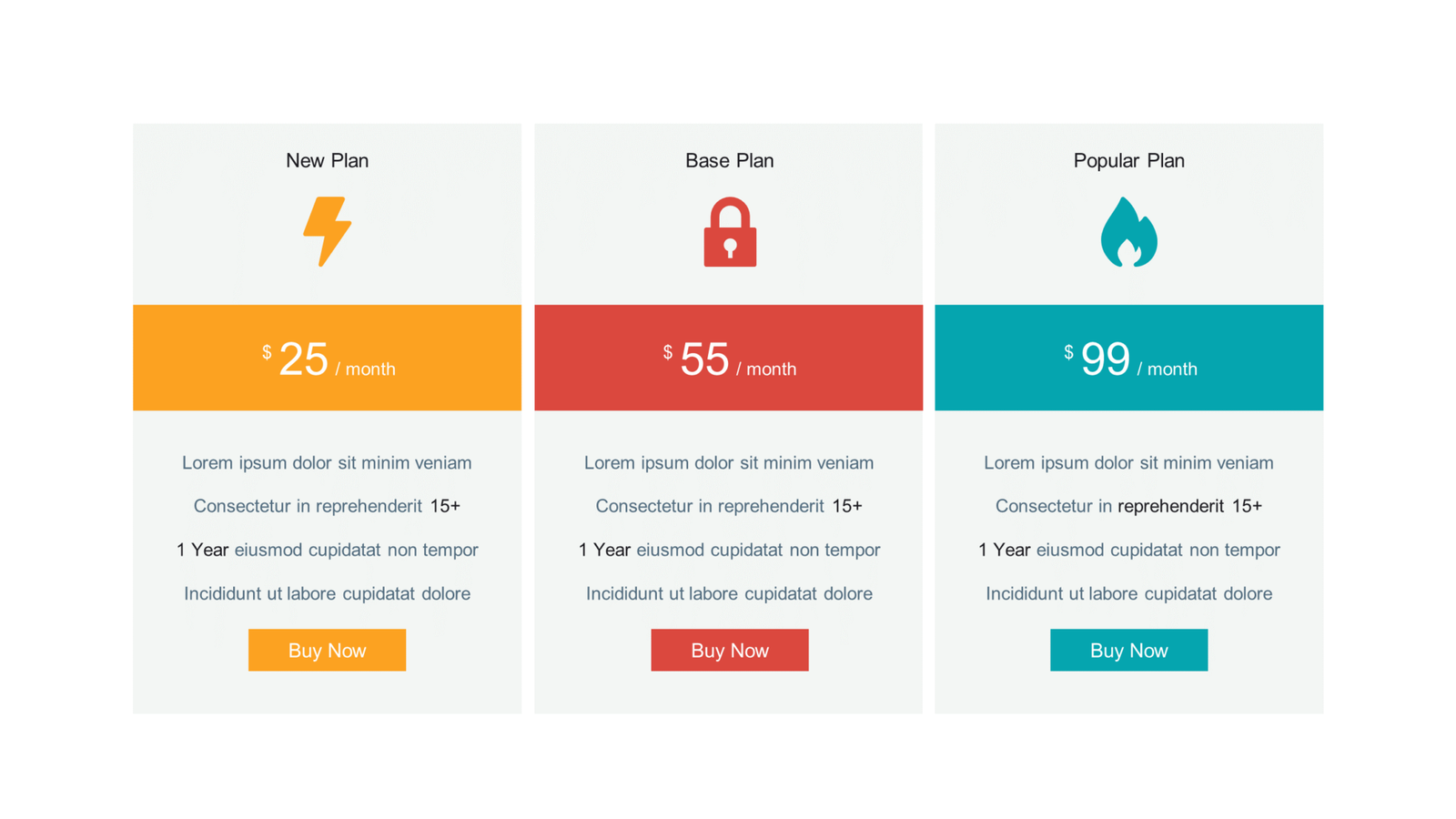
Task: Click Buy Now under the Popular Plan
Action: coord(1128,650)
